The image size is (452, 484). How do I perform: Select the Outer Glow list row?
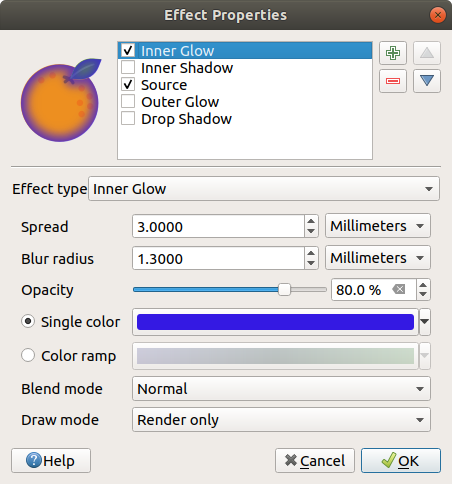[245, 102]
